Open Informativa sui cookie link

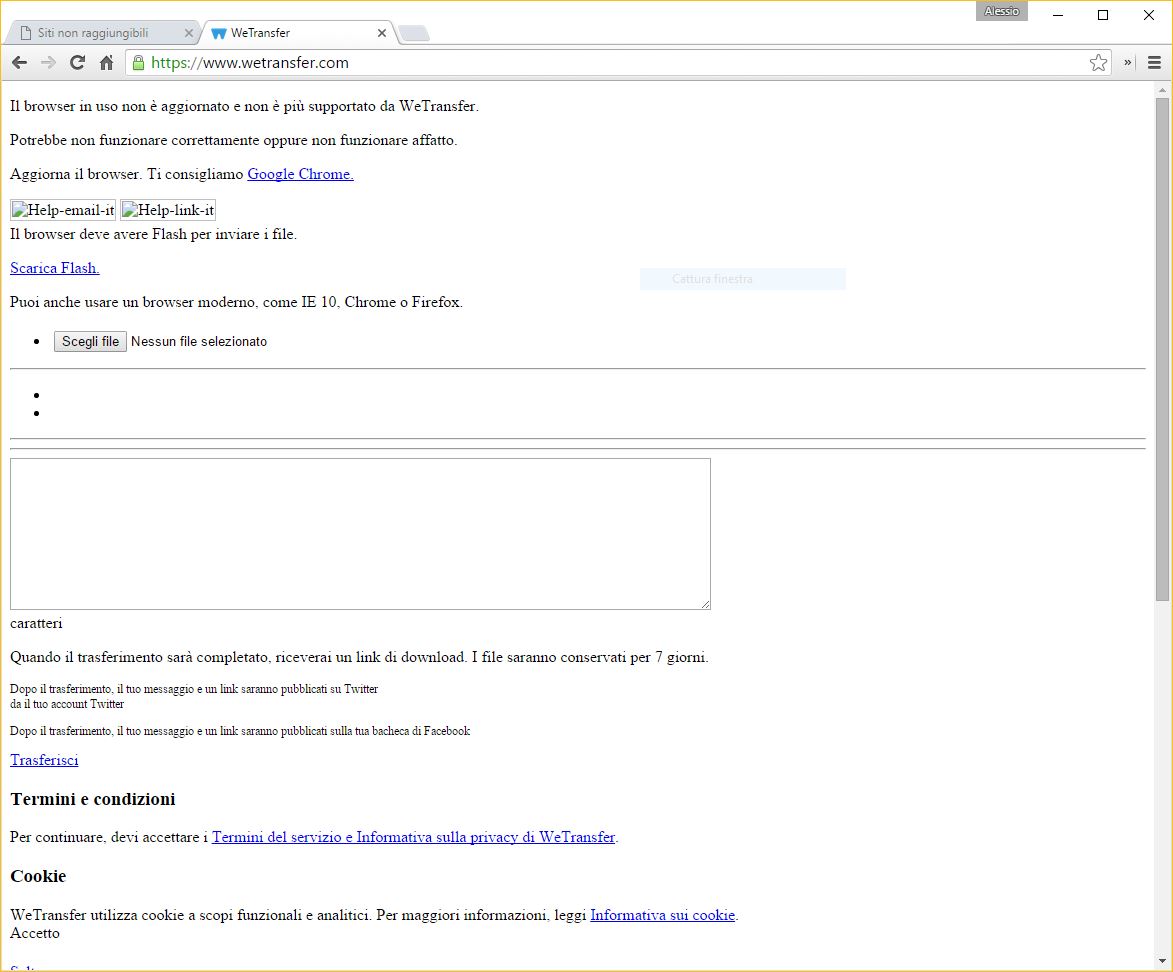pyautogui.click(x=662, y=915)
